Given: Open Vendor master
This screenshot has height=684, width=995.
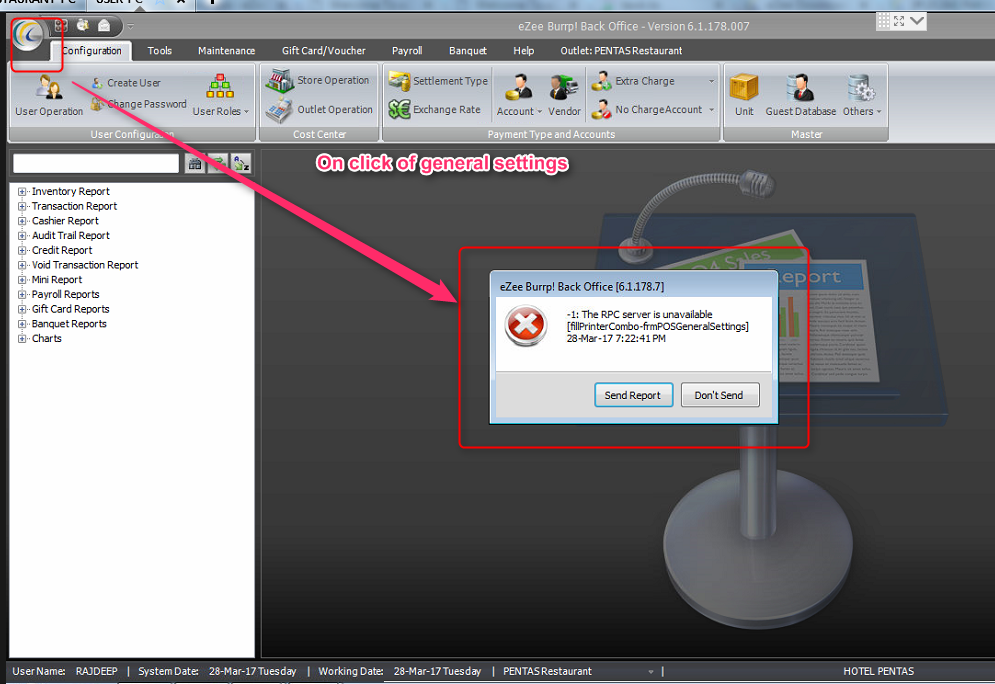Looking at the screenshot, I should coord(564,96).
